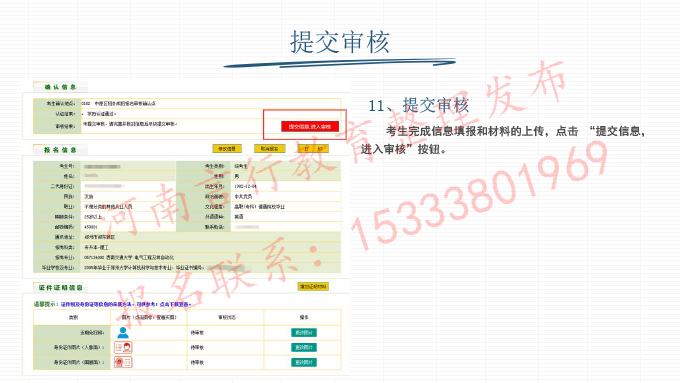Click 待审核 status in the ID card portrait-side row
This screenshot has height=383, width=680.
(x=197, y=348)
